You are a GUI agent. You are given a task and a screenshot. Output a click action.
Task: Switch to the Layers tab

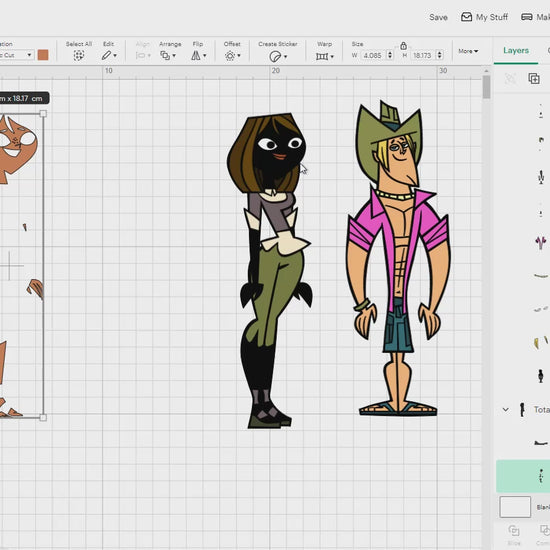click(516, 51)
